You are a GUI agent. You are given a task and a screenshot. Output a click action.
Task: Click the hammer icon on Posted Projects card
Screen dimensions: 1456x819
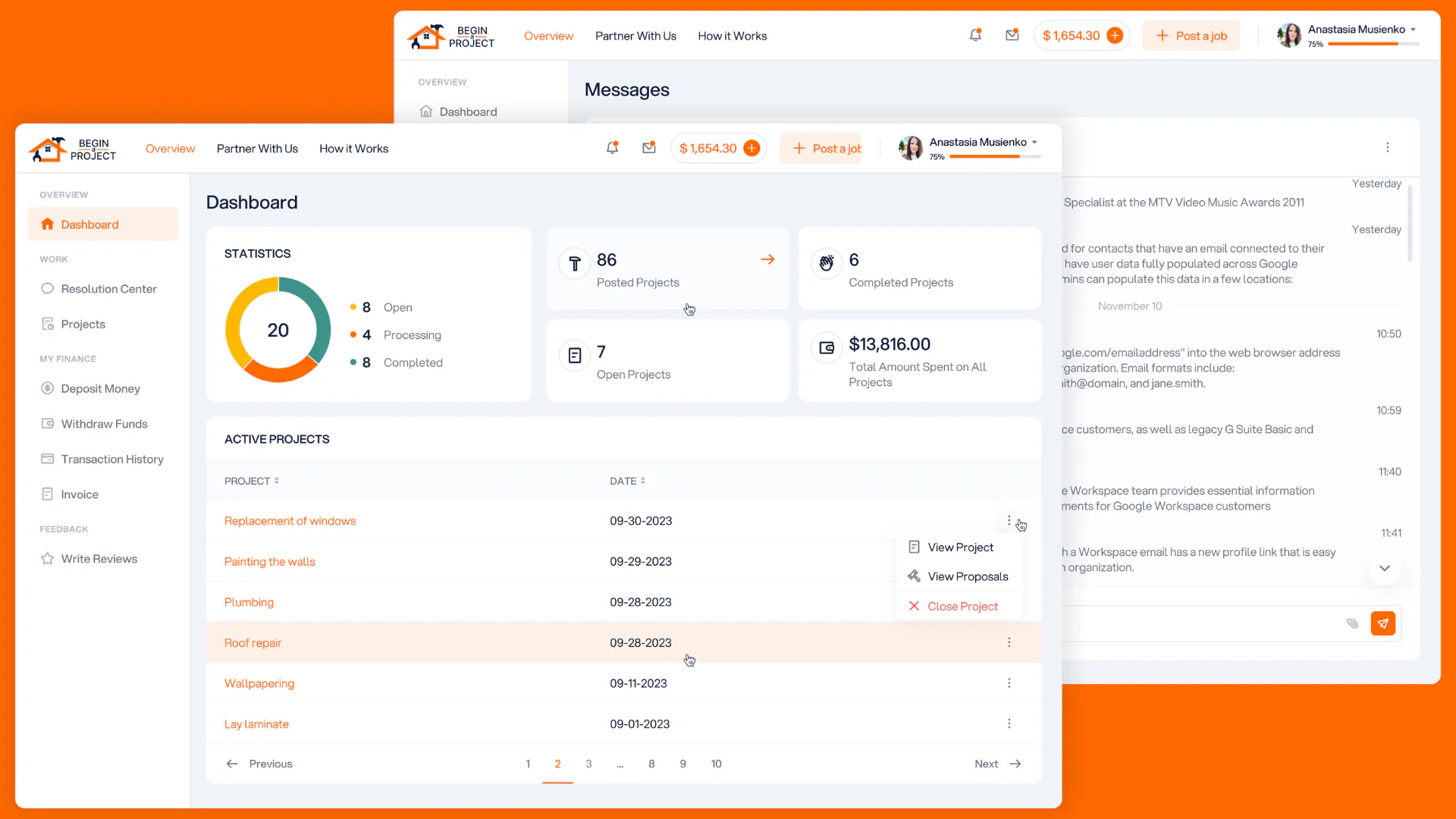tap(575, 263)
